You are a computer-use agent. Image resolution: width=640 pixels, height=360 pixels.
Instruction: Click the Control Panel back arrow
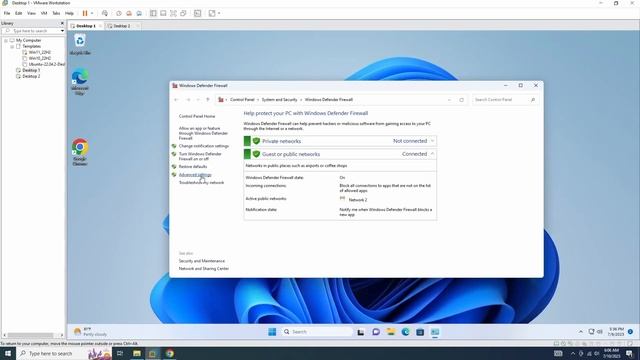pyautogui.click(x=176, y=100)
